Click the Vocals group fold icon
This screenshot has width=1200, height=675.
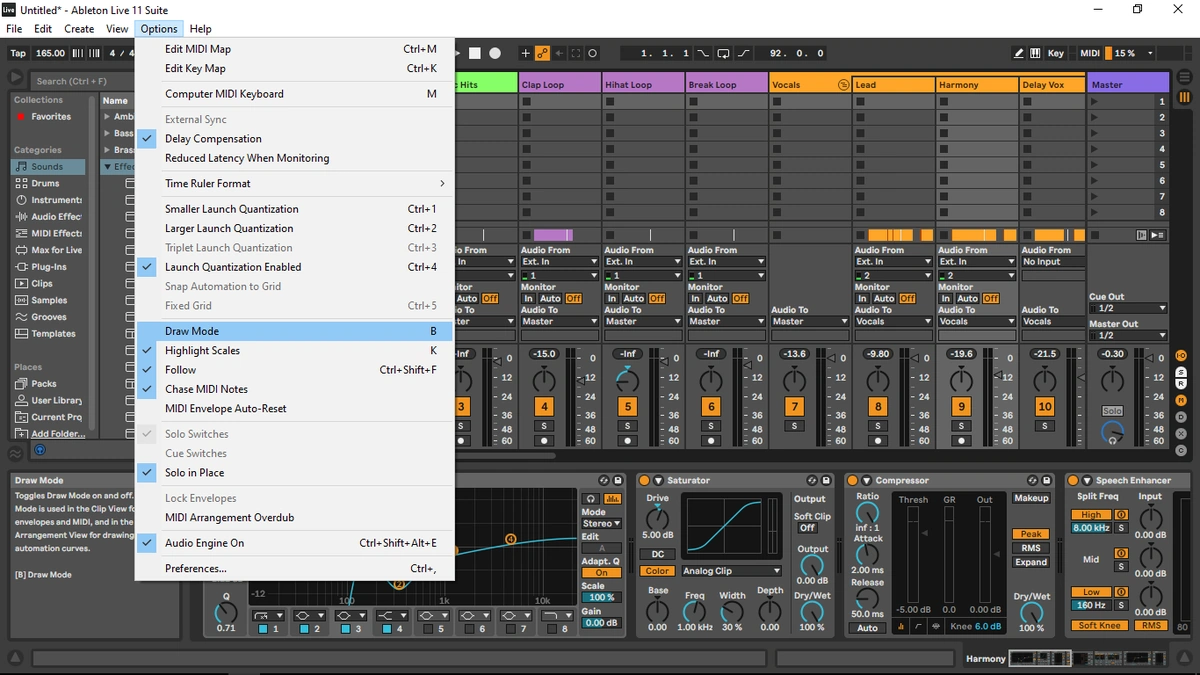tap(843, 85)
